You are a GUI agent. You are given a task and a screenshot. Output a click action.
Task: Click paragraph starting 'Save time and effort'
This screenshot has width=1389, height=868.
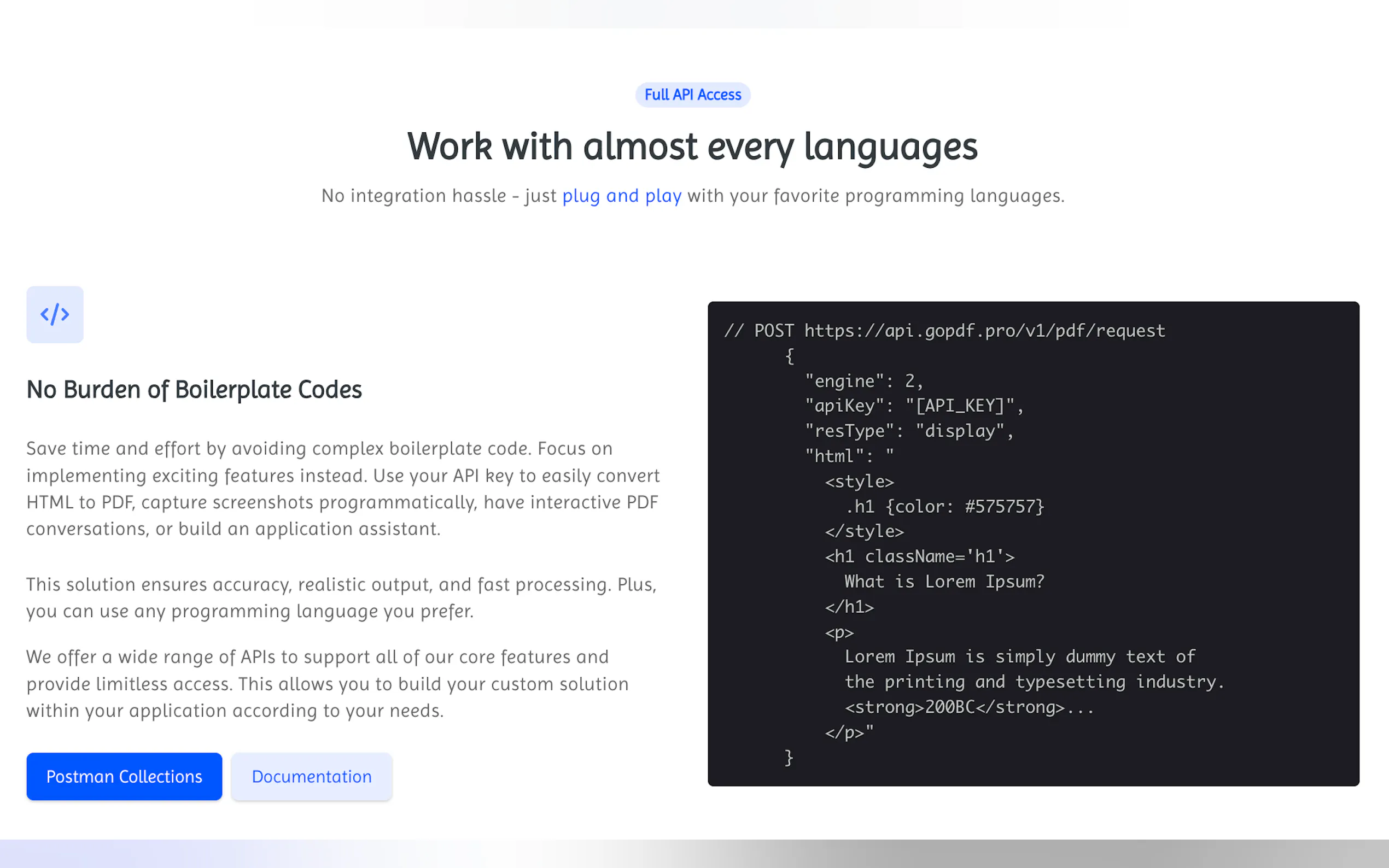coord(343,489)
